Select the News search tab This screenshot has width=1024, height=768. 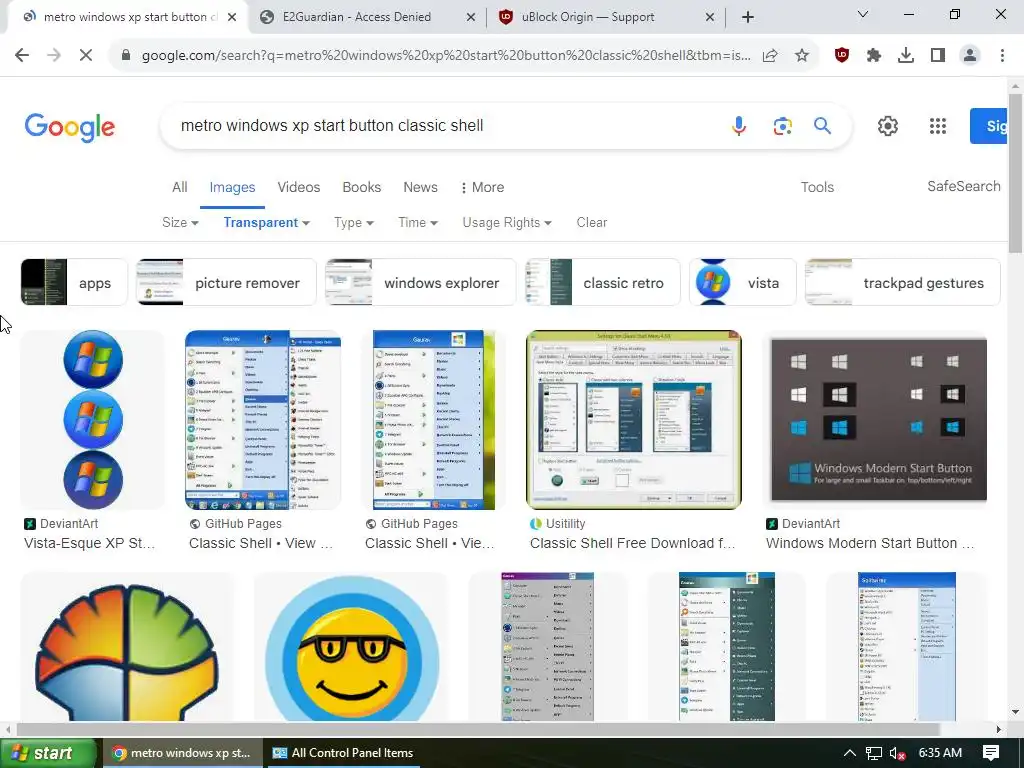click(420, 187)
